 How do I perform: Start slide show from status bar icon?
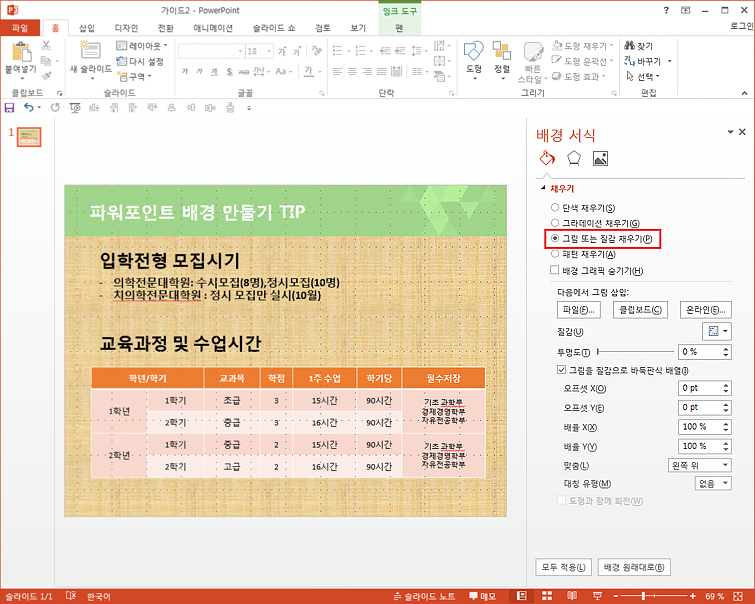coord(597,596)
